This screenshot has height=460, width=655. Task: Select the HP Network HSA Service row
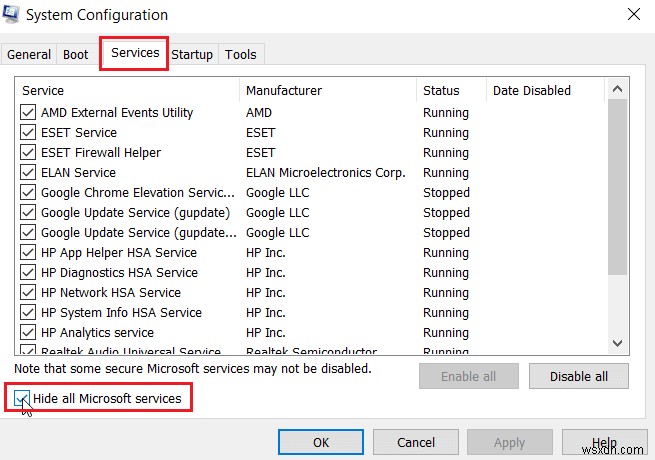111,293
